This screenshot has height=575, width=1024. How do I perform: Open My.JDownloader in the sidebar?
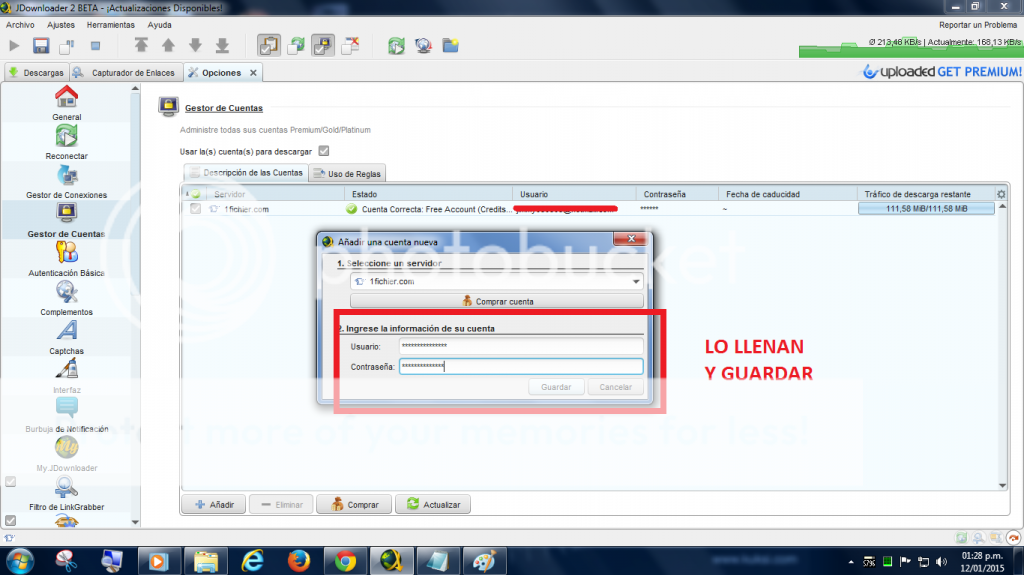point(67,455)
